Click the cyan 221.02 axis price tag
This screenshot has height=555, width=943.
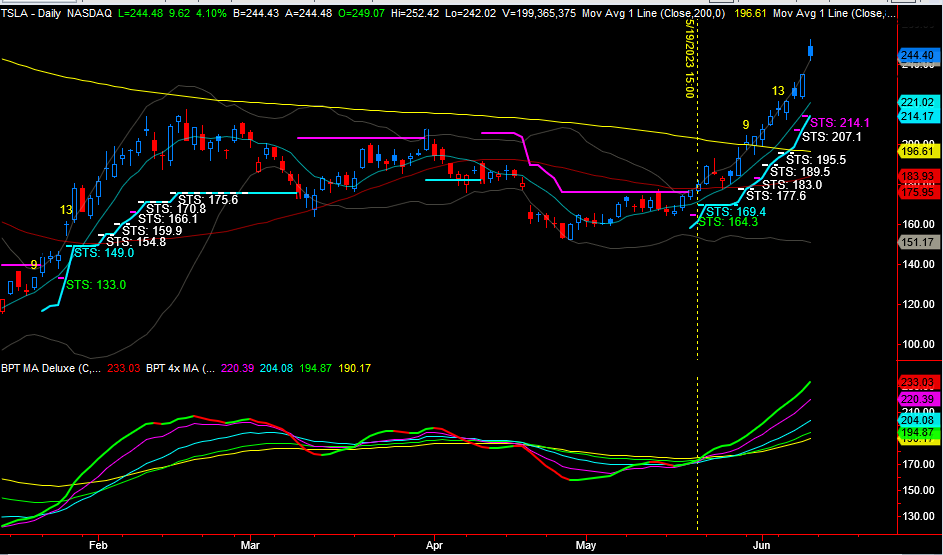coord(918,103)
